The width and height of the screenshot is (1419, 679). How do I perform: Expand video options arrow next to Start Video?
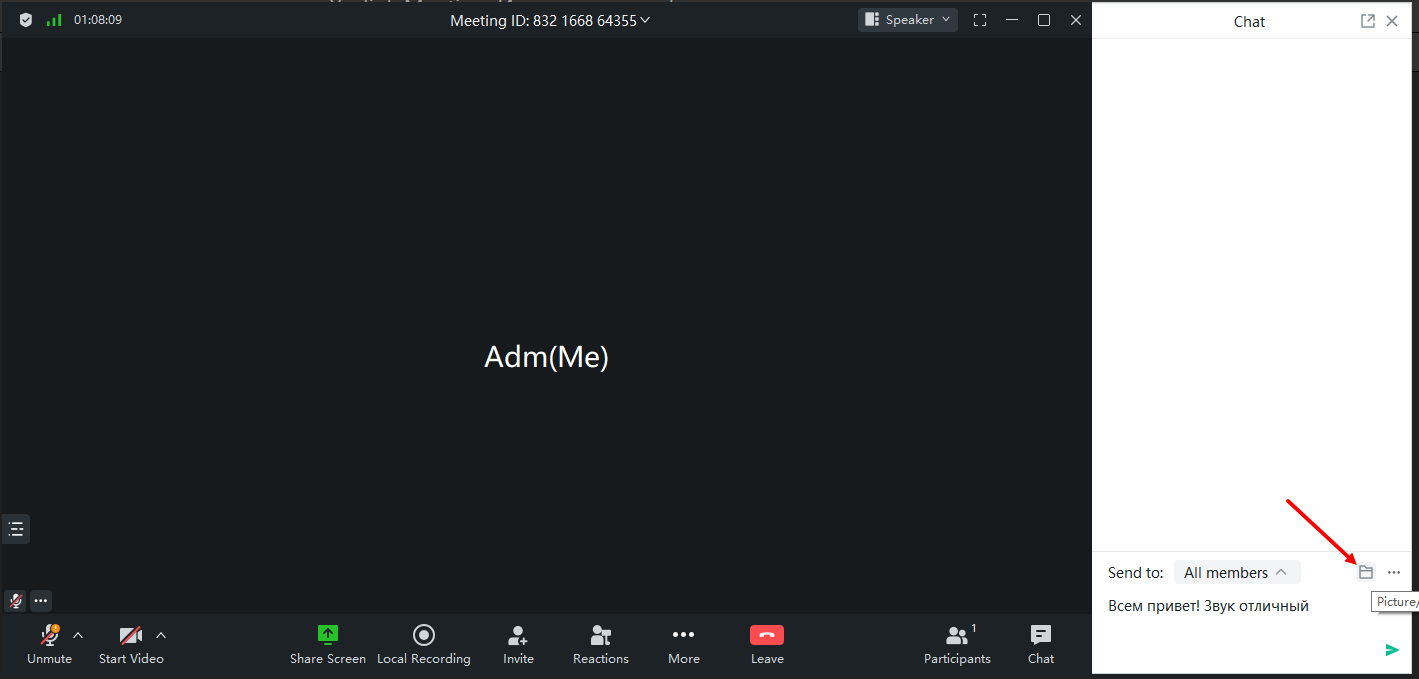coord(161,635)
